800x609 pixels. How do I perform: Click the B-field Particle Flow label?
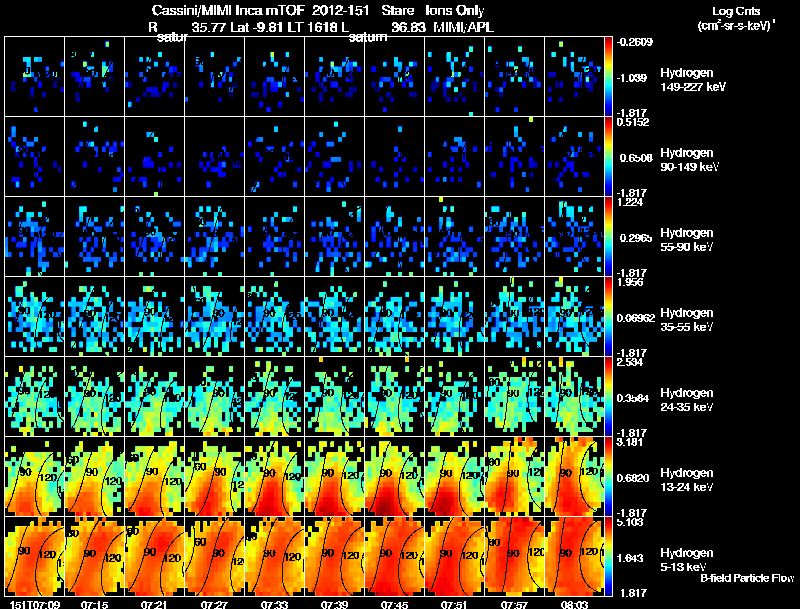tap(747, 578)
